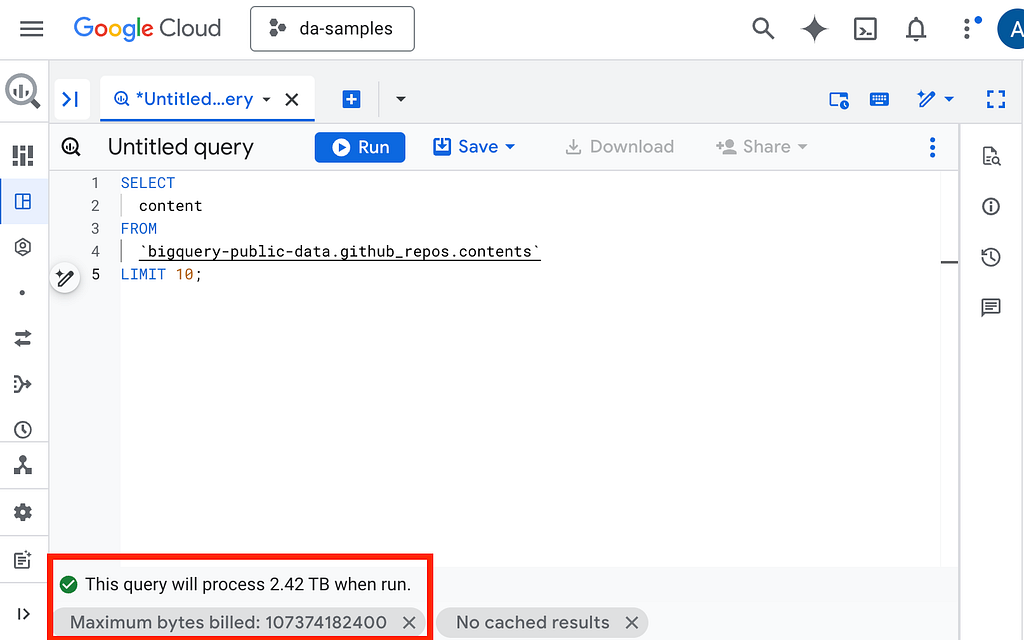Click the Google Cloud logo

click(x=147, y=29)
